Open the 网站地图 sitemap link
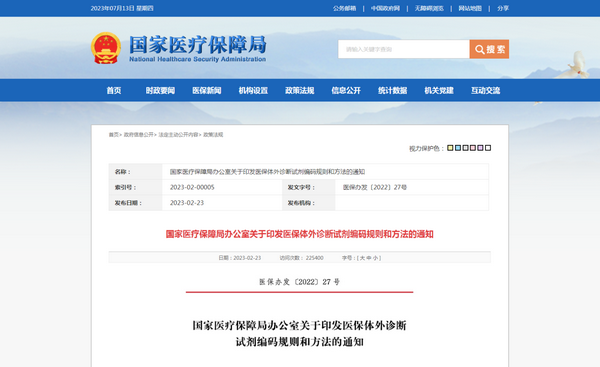This screenshot has height=367, width=600. [x=470, y=8]
